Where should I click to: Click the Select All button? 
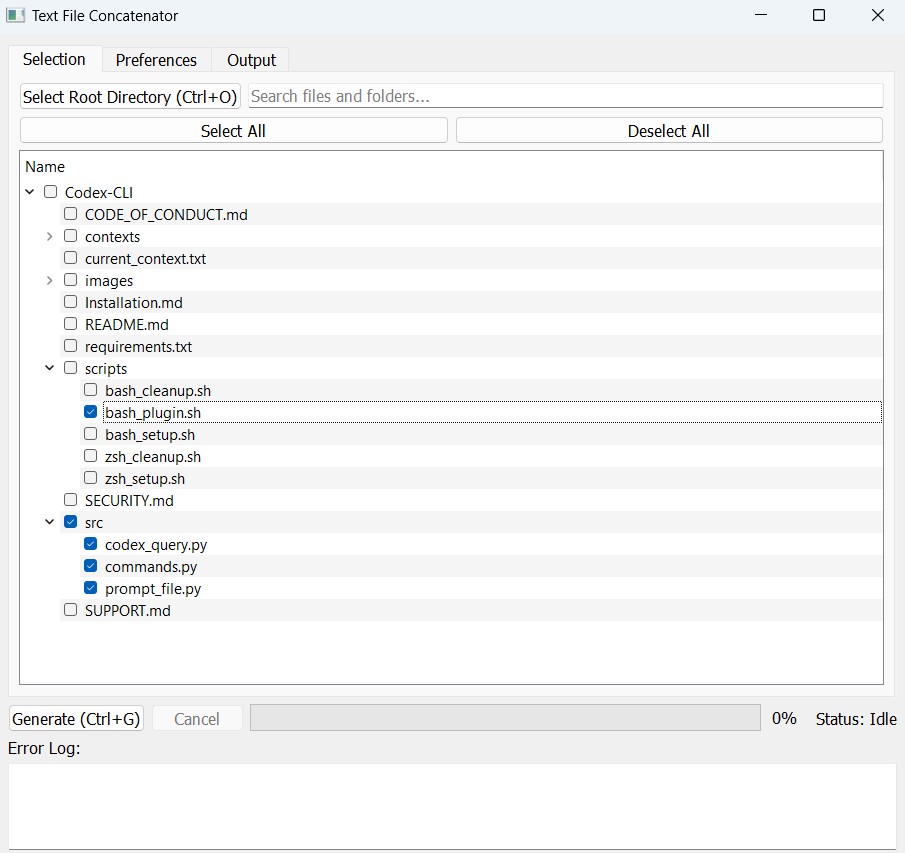pos(233,131)
